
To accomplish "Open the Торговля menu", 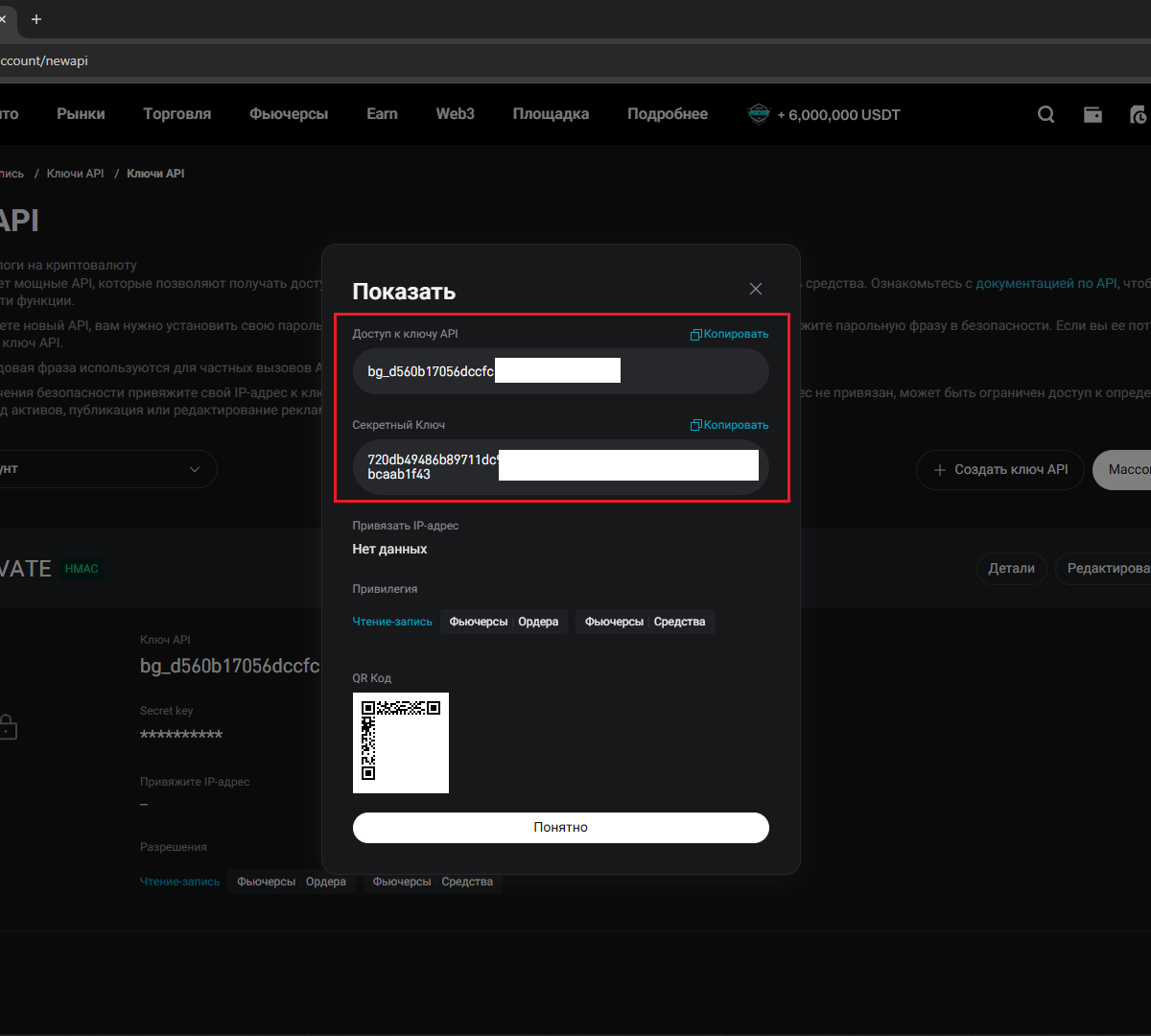I will coord(177,113).
